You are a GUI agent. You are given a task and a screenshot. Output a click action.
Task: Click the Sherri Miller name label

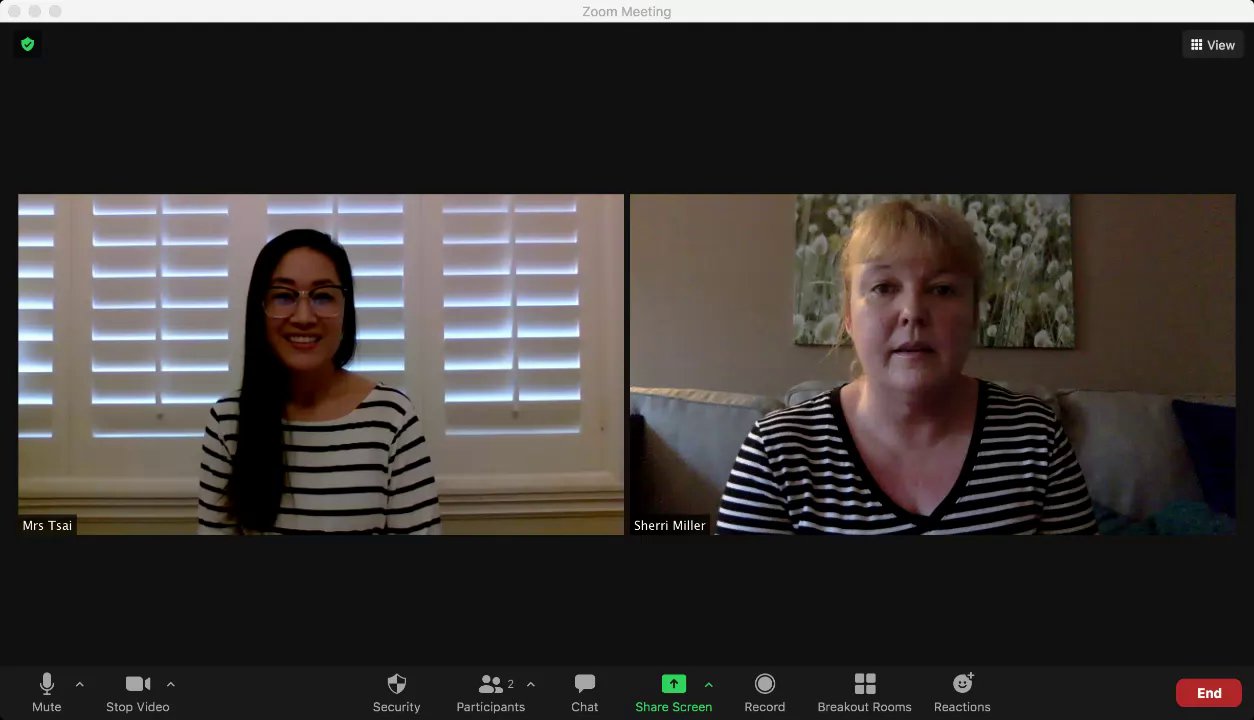[x=670, y=525]
